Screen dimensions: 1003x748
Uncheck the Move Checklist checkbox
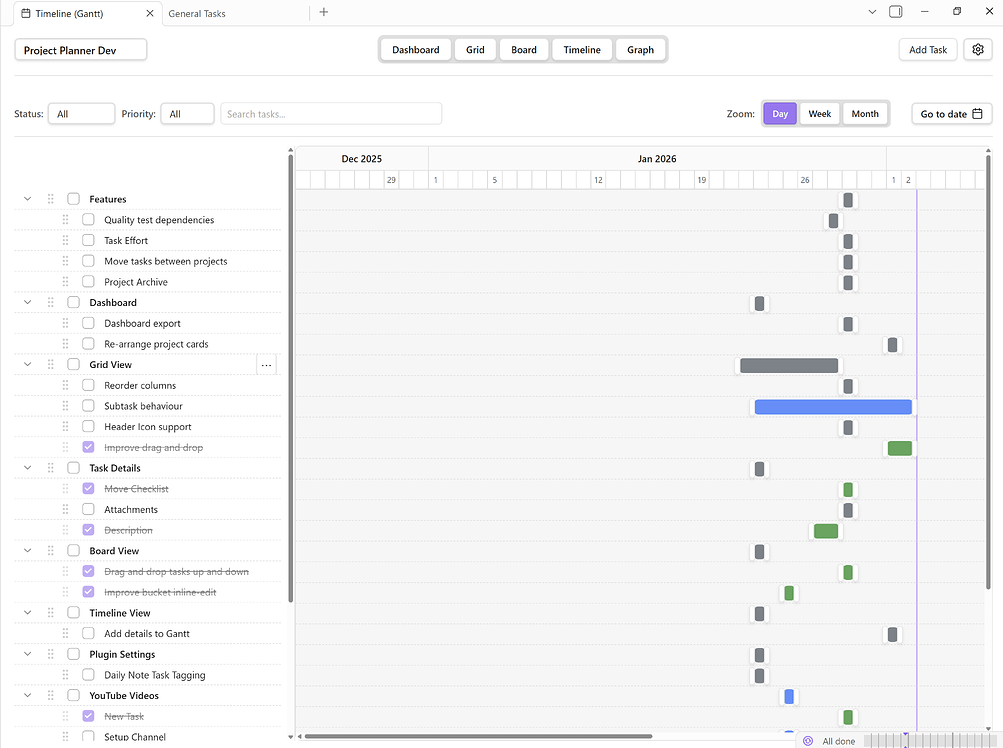pyautogui.click(x=88, y=489)
